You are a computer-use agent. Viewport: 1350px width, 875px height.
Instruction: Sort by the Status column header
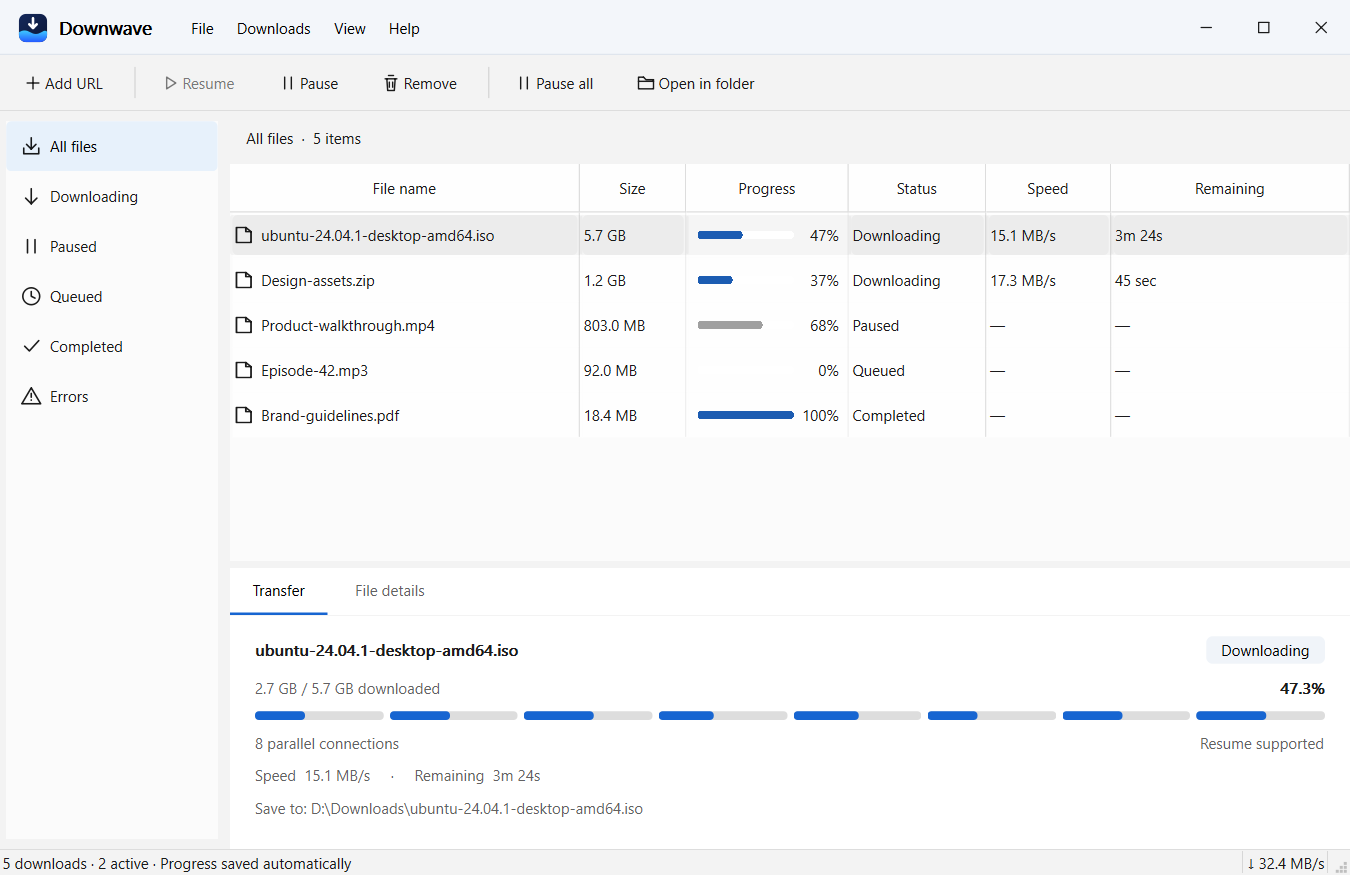(x=917, y=189)
